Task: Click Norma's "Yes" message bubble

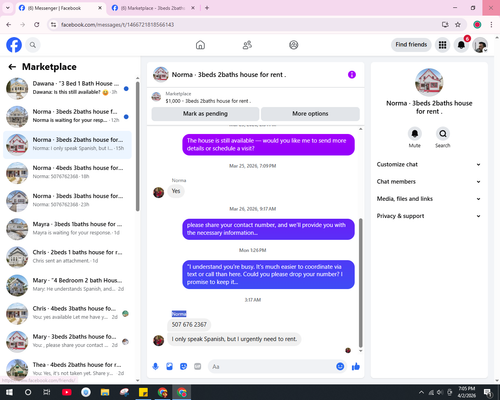Action: (x=176, y=191)
